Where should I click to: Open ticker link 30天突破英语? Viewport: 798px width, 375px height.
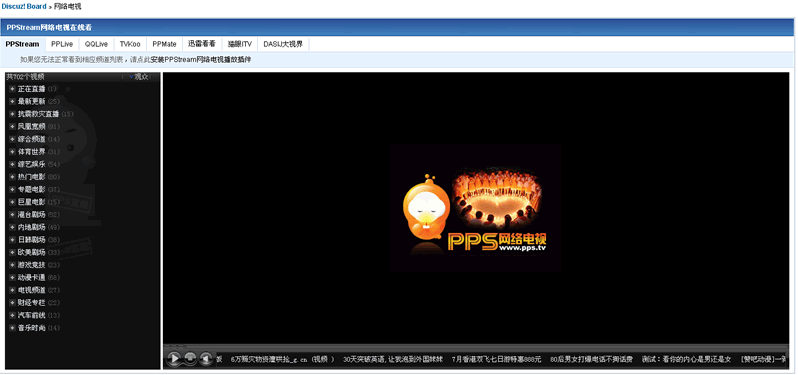(x=393, y=359)
